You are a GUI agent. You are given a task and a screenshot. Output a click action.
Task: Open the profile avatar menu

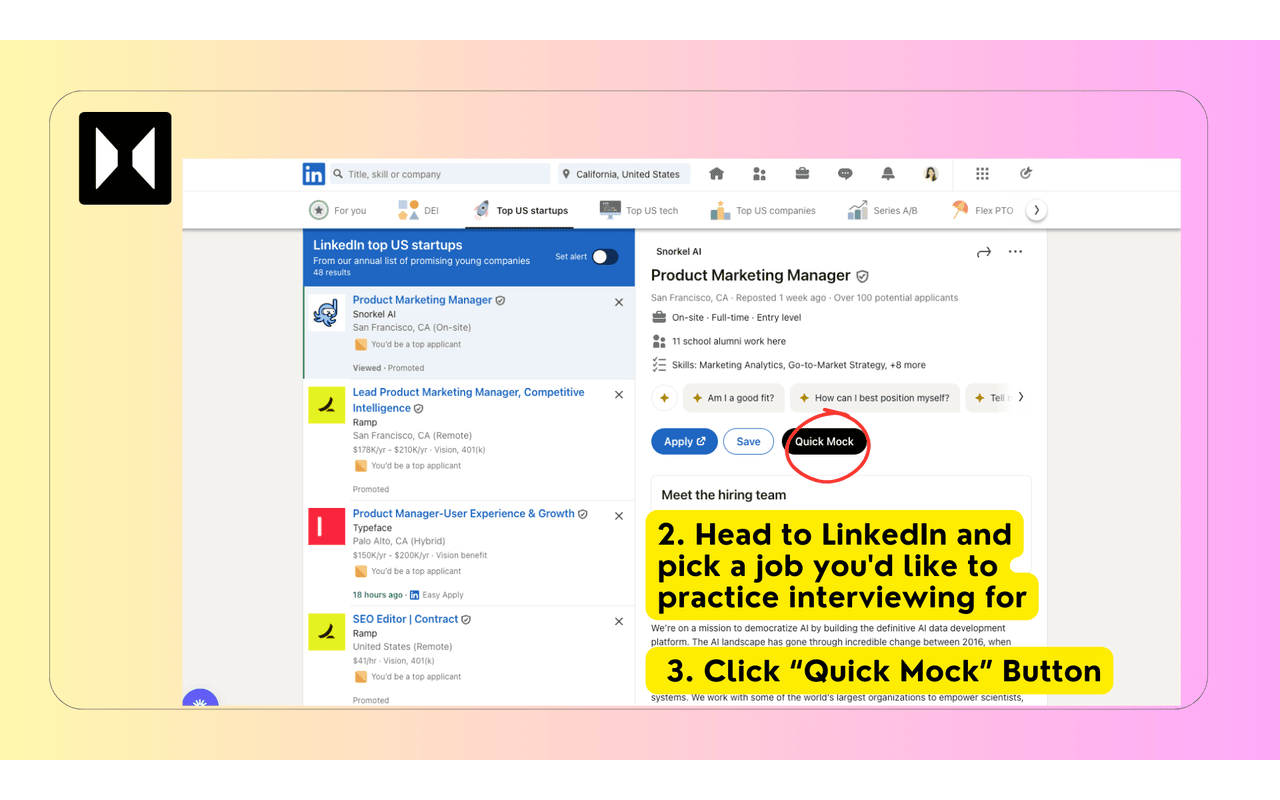coord(931,174)
